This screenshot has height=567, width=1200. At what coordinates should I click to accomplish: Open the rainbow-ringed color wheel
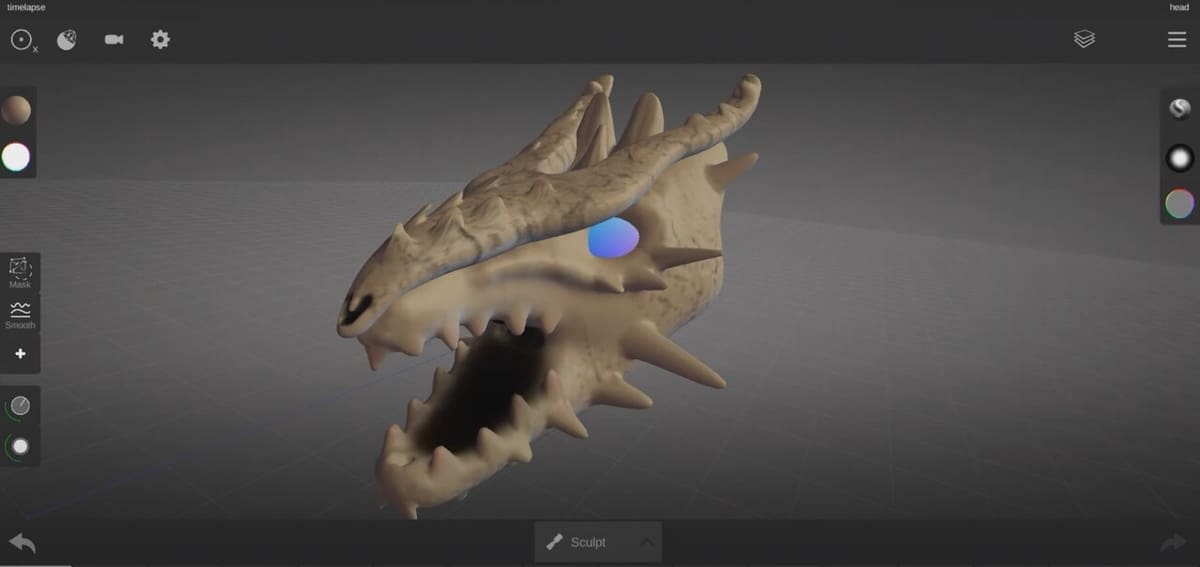click(1180, 204)
